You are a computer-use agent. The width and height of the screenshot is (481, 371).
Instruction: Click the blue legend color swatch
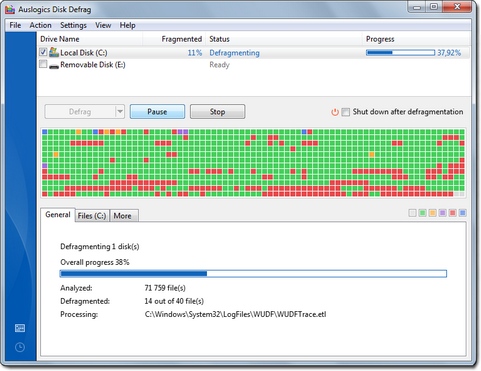tap(462, 213)
